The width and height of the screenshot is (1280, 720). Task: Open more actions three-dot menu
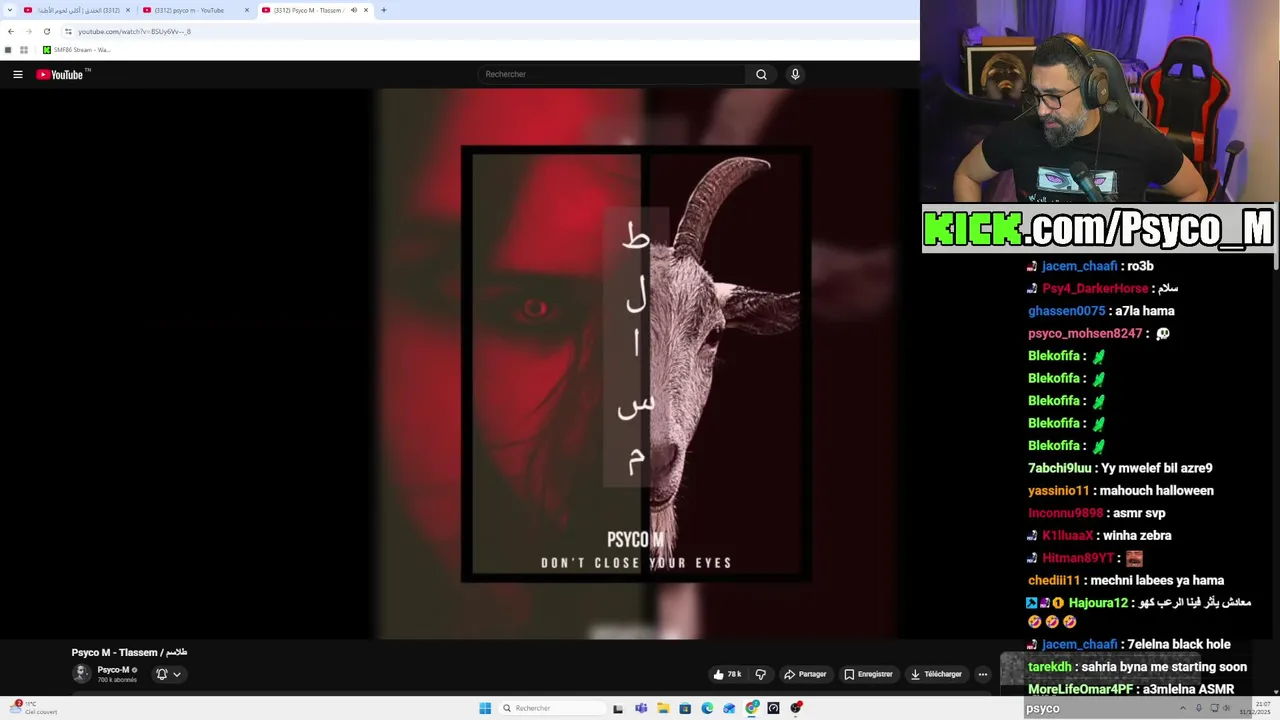983,674
